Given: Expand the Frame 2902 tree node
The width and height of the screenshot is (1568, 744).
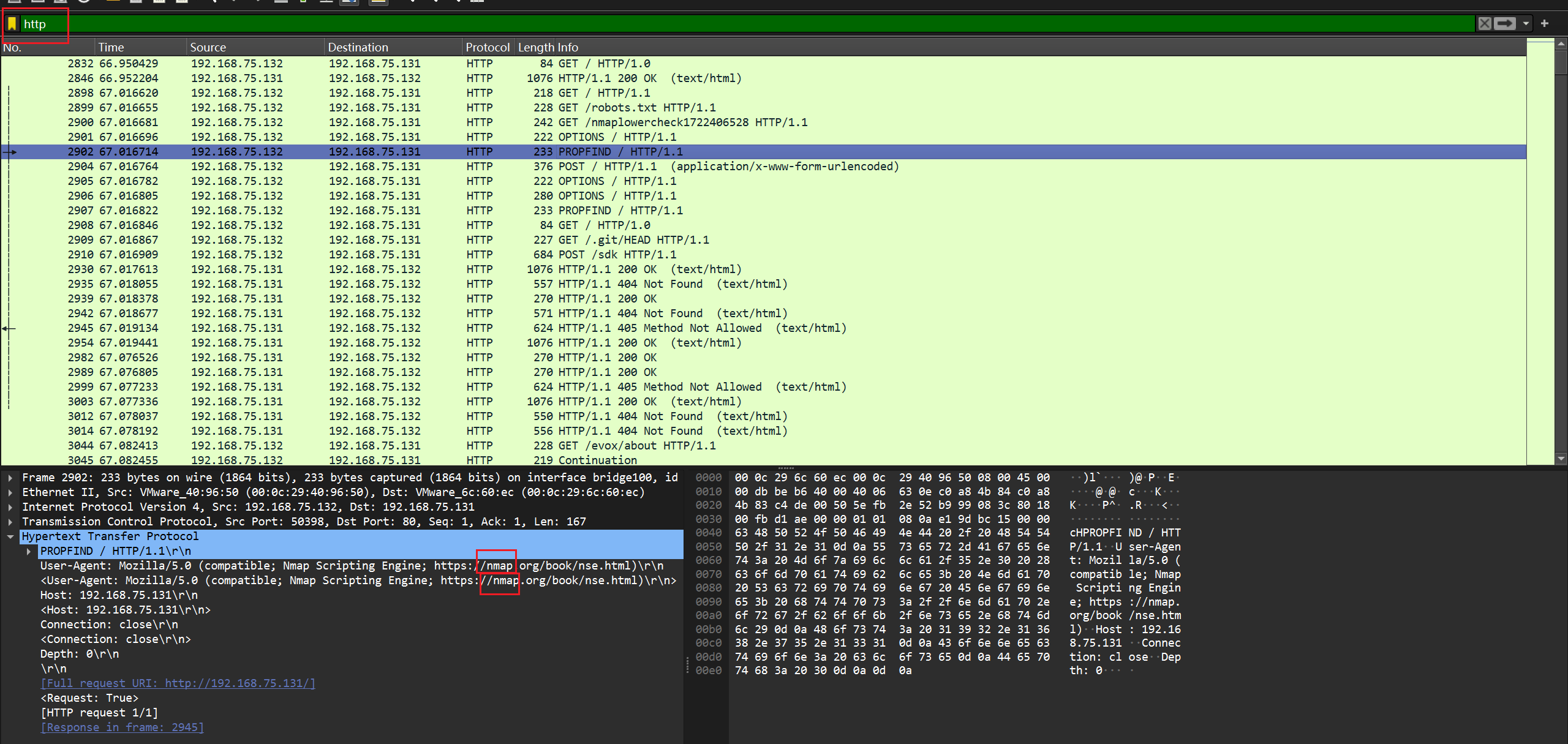Looking at the screenshot, I should (x=10, y=478).
